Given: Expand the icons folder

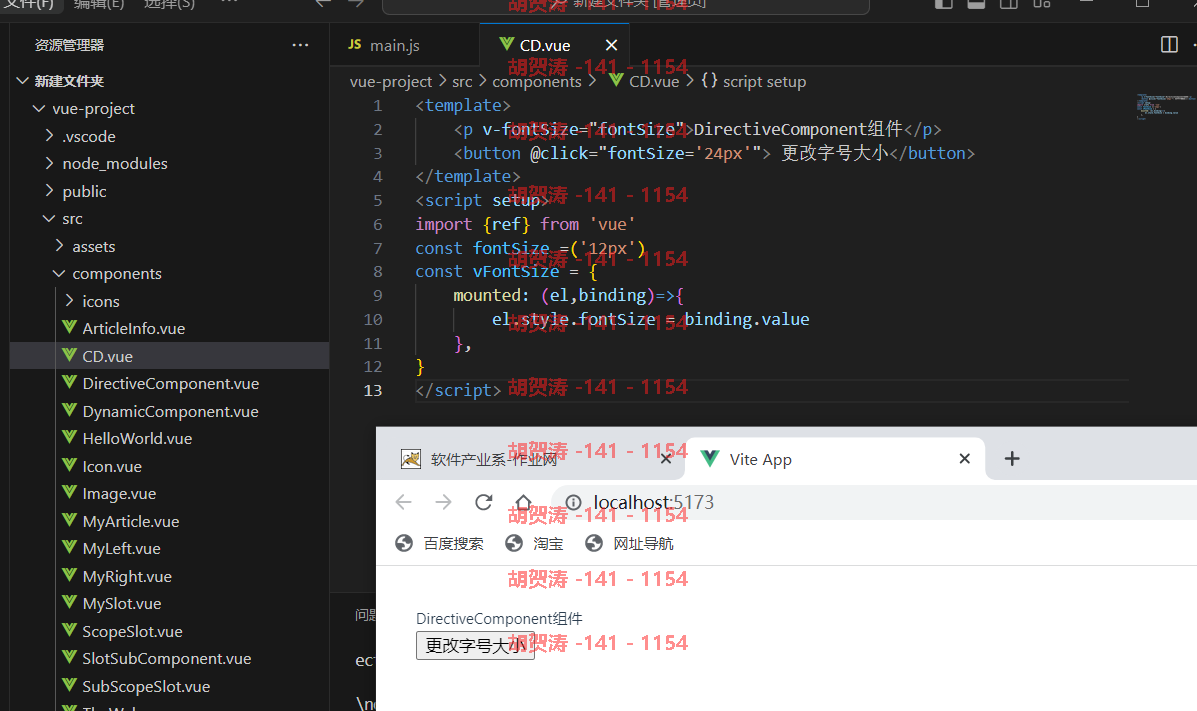Looking at the screenshot, I should [169, 301].
